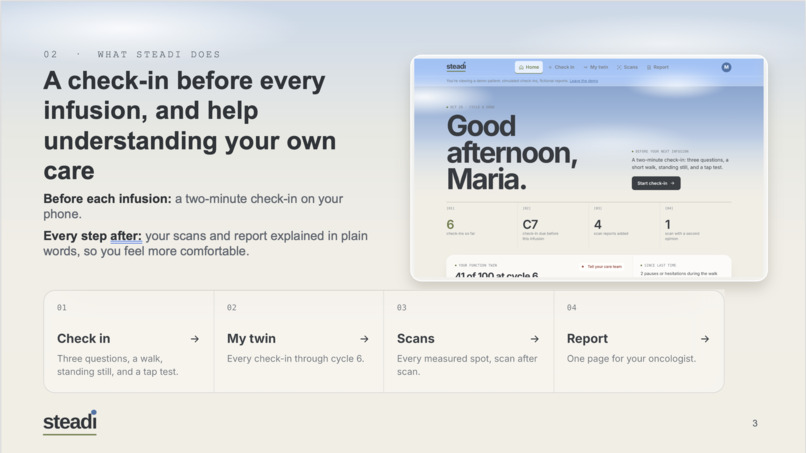The image size is (806, 453).
Task: Click 'Before each infusion:' bold text
Action: (107, 198)
